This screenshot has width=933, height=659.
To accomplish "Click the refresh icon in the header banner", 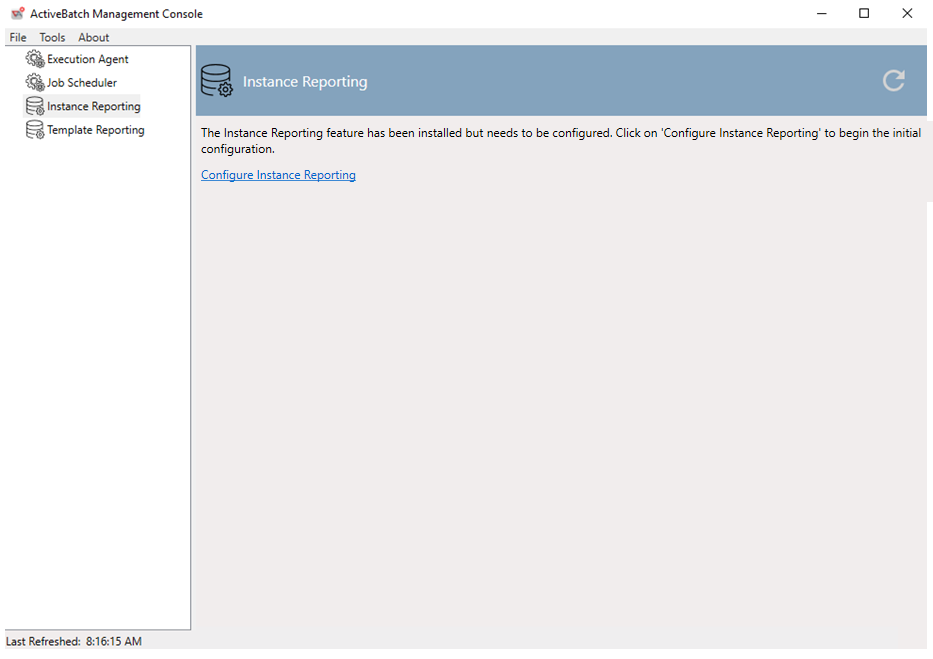I will click(893, 81).
